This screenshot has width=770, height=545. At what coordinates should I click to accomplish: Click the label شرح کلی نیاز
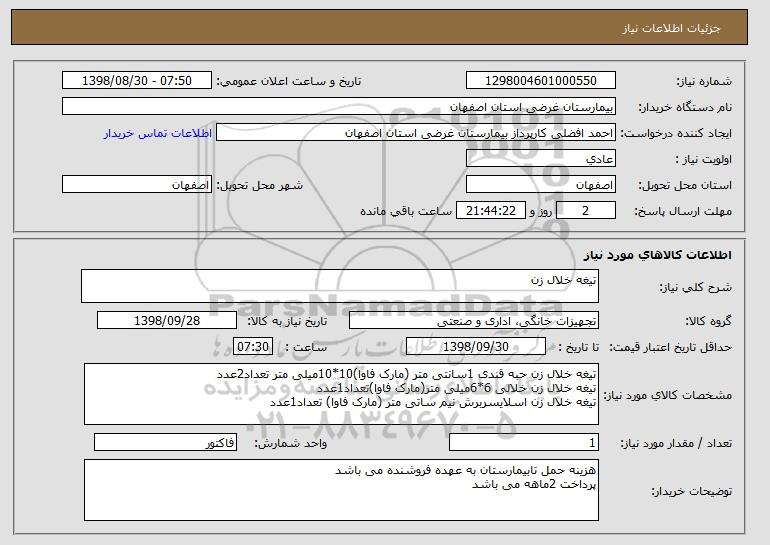(695, 287)
